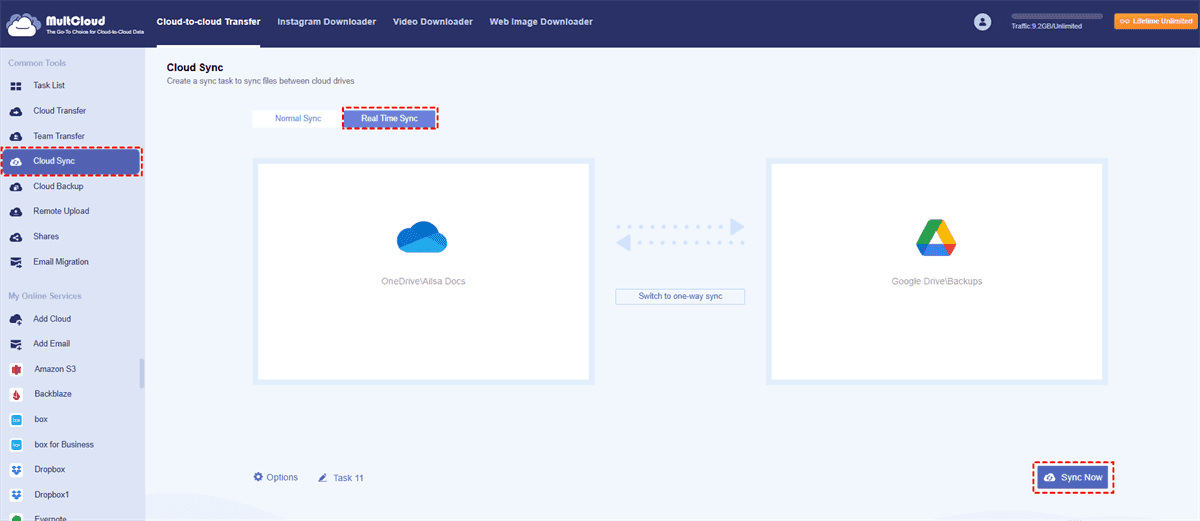Click the box for Business icon
The image size is (1200, 521).
[16, 444]
